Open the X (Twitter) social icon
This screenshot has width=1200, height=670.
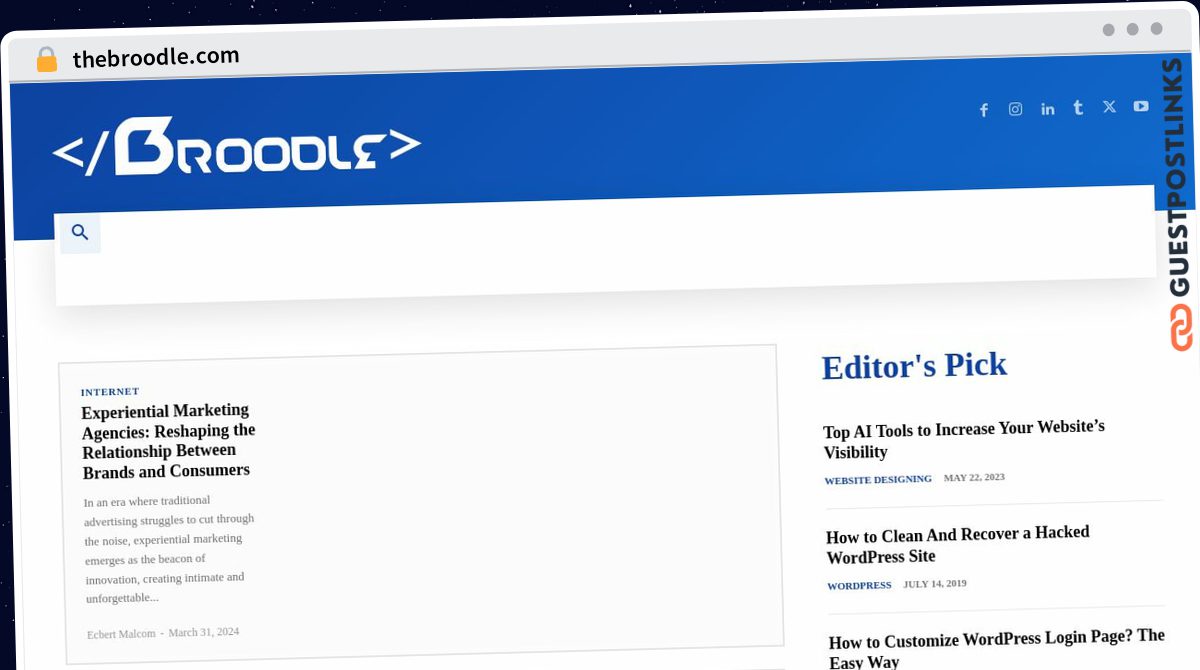tap(1109, 106)
